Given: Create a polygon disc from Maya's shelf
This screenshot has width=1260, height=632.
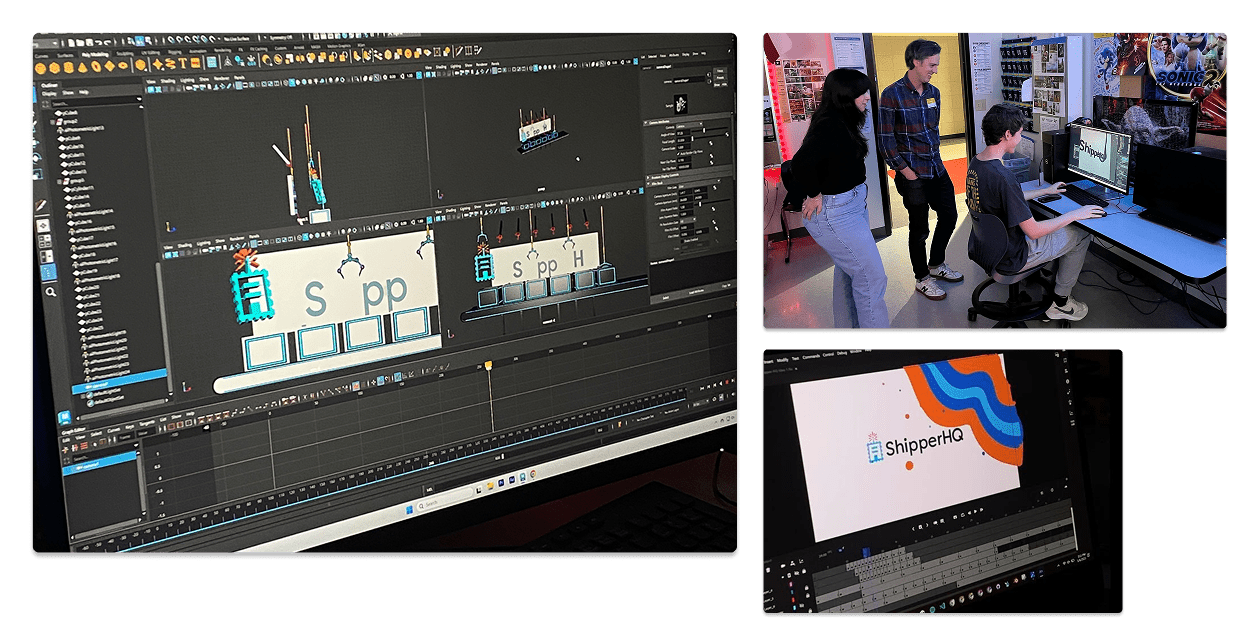Looking at the screenshot, I should click(x=125, y=66).
